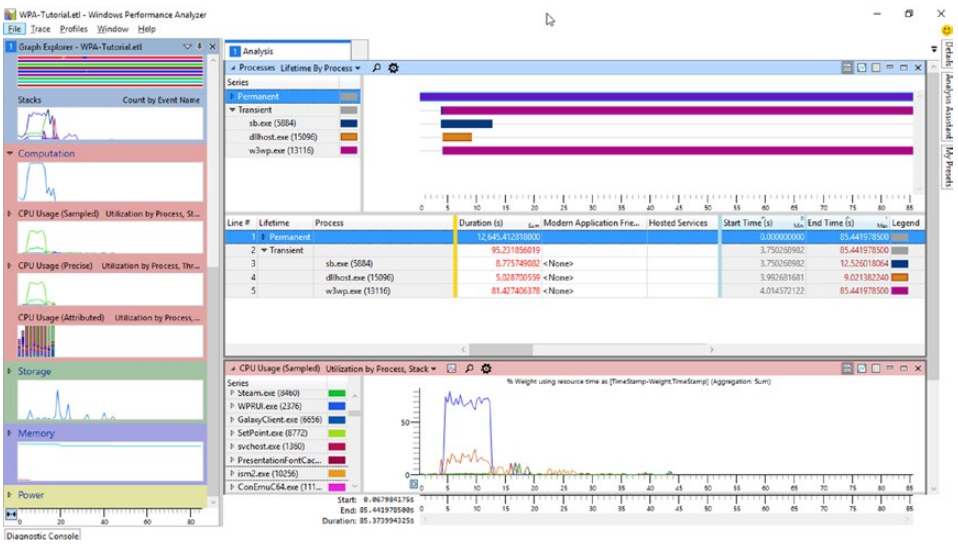Image resolution: width=958 pixels, height=548 pixels.
Task: Collapse the Computation section in Graph Explorer
Action: (x=10, y=153)
